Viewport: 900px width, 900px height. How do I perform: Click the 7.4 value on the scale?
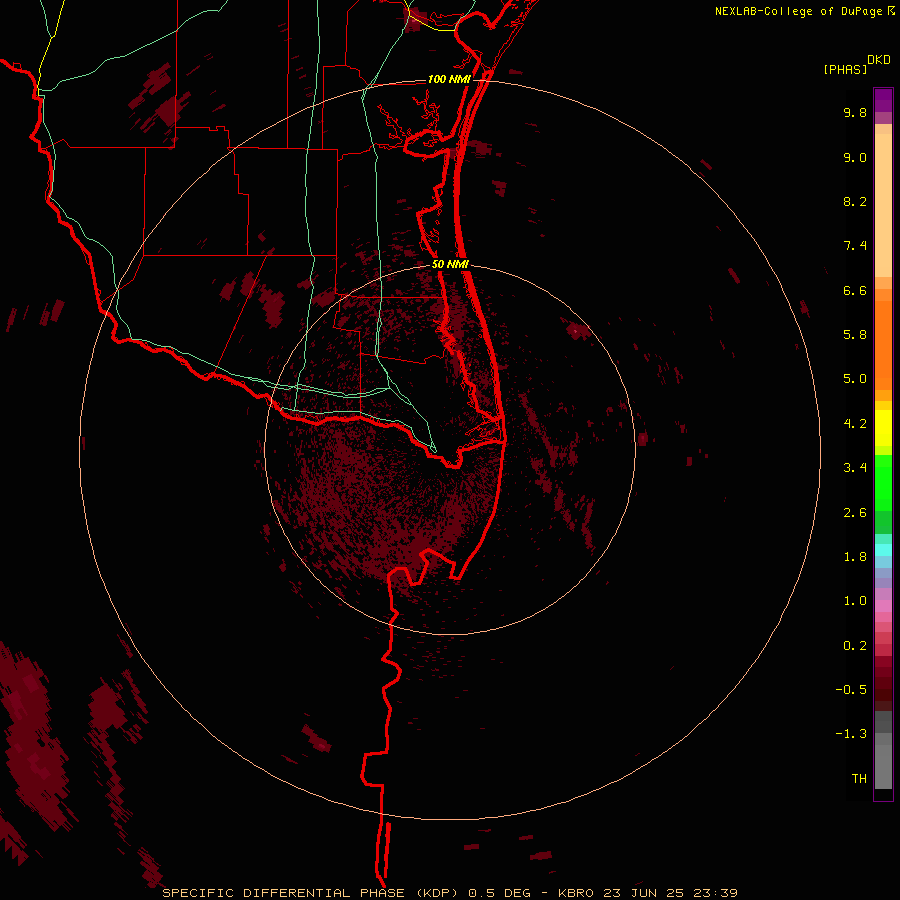tap(855, 246)
